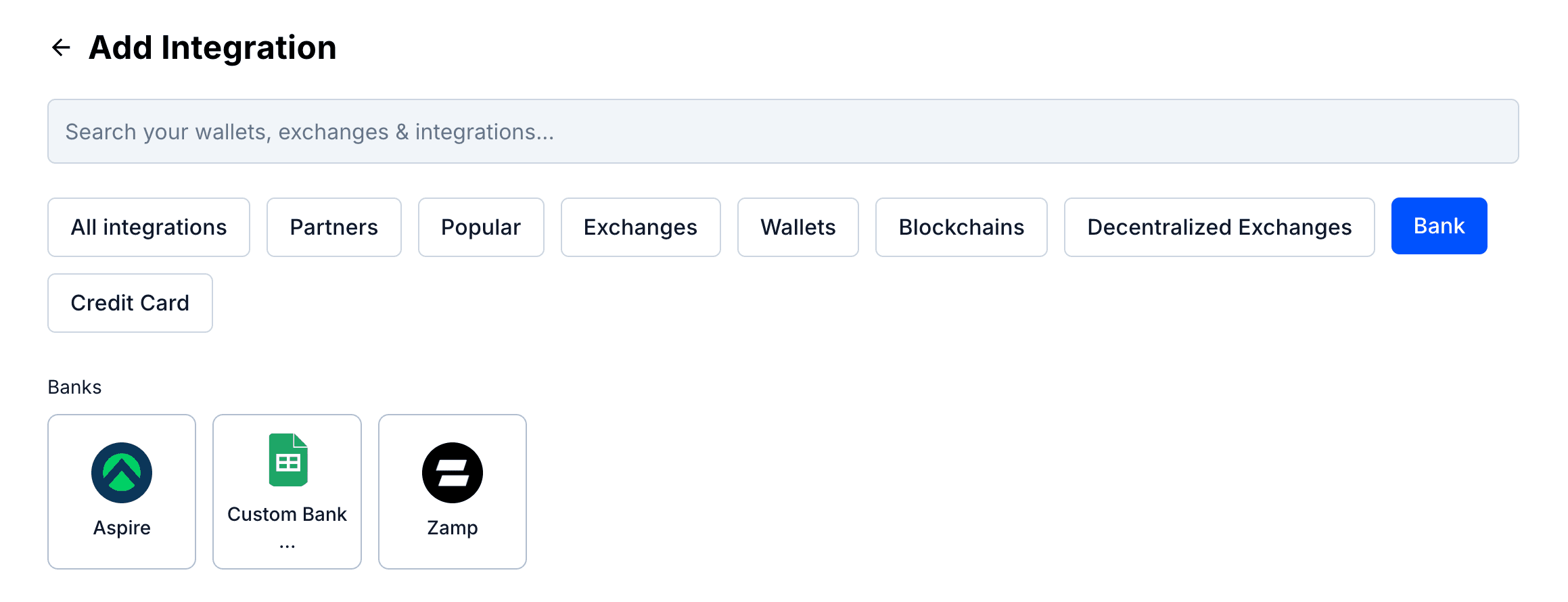Image resolution: width=1568 pixels, height=602 pixels.
Task: Show the All integrations filter
Action: coord(149,227)
